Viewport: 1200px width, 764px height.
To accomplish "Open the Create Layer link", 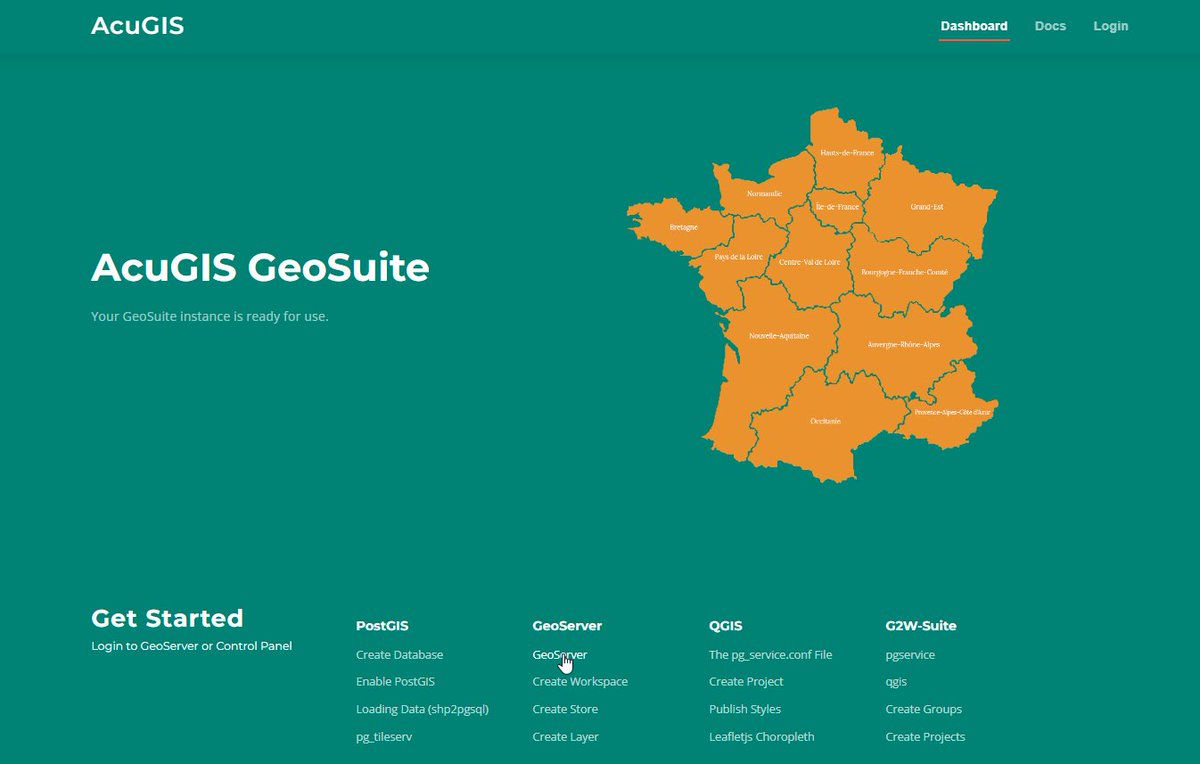I will 565,737.
